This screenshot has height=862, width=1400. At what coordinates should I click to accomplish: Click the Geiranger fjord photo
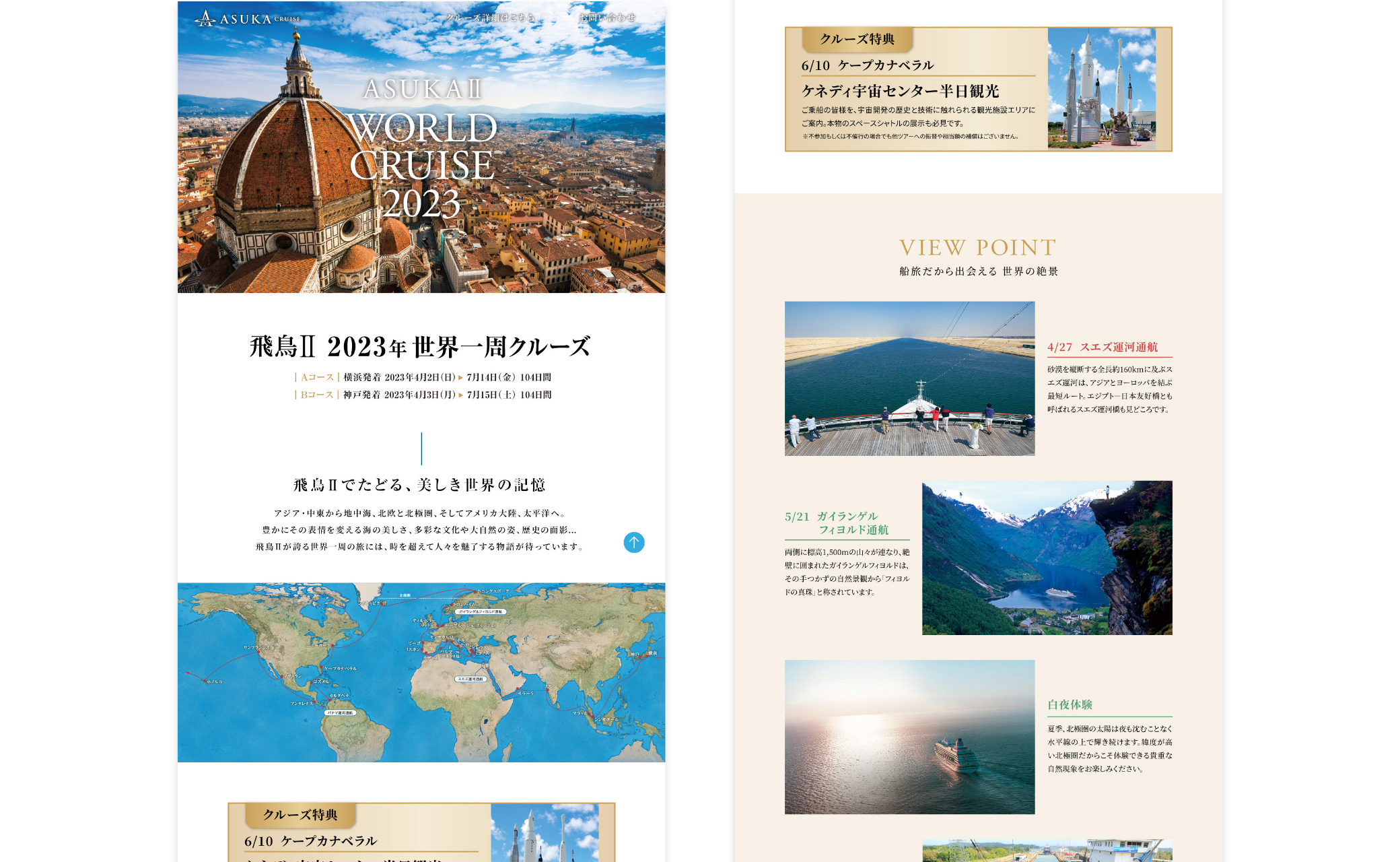pyautogui.click(x=1047, y=558)
